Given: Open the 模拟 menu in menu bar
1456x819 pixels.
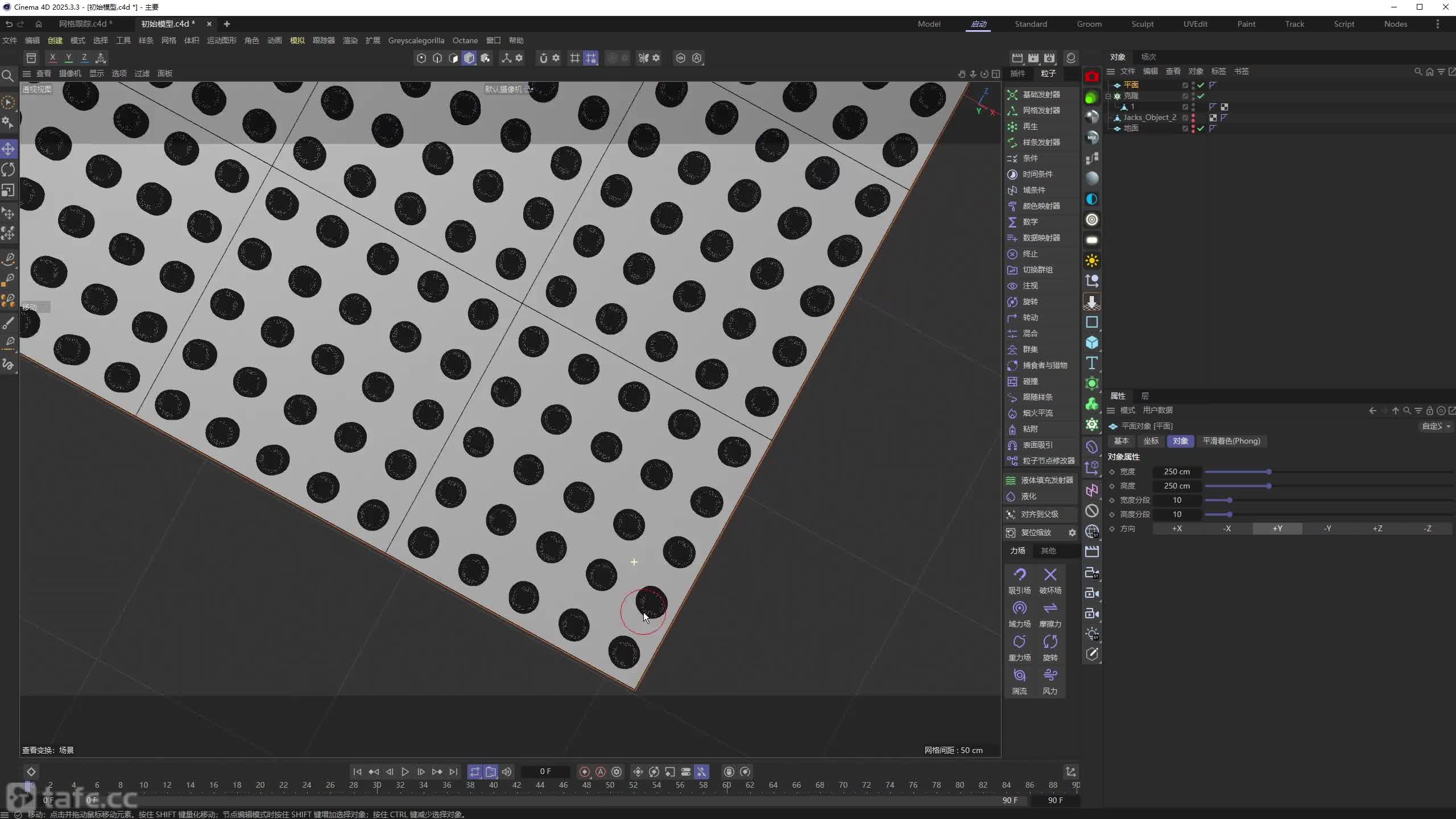Looking at the screenshot, I should tap(297, 40).
